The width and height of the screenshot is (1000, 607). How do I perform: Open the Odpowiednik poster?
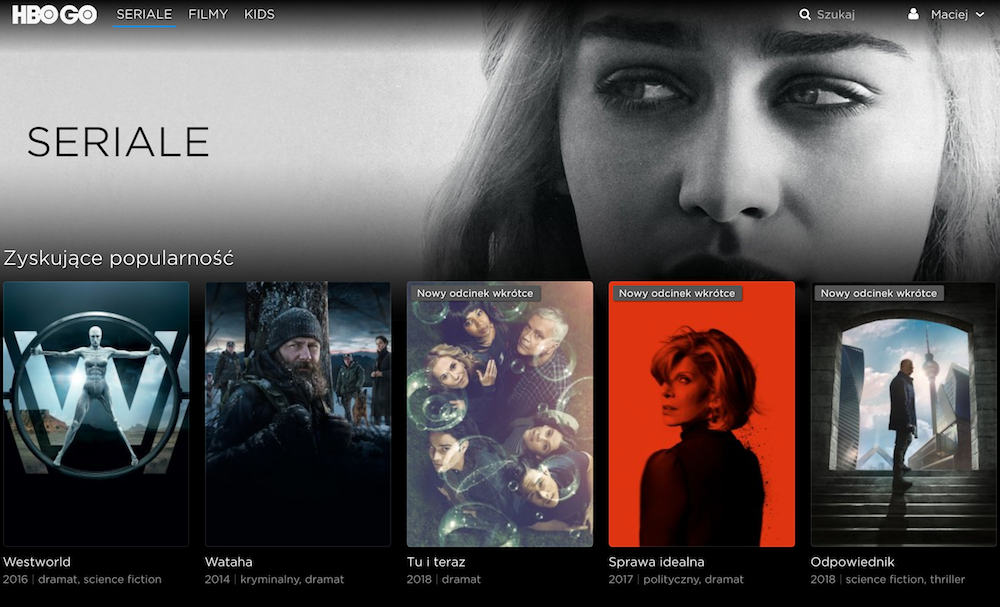pos(904,414)
